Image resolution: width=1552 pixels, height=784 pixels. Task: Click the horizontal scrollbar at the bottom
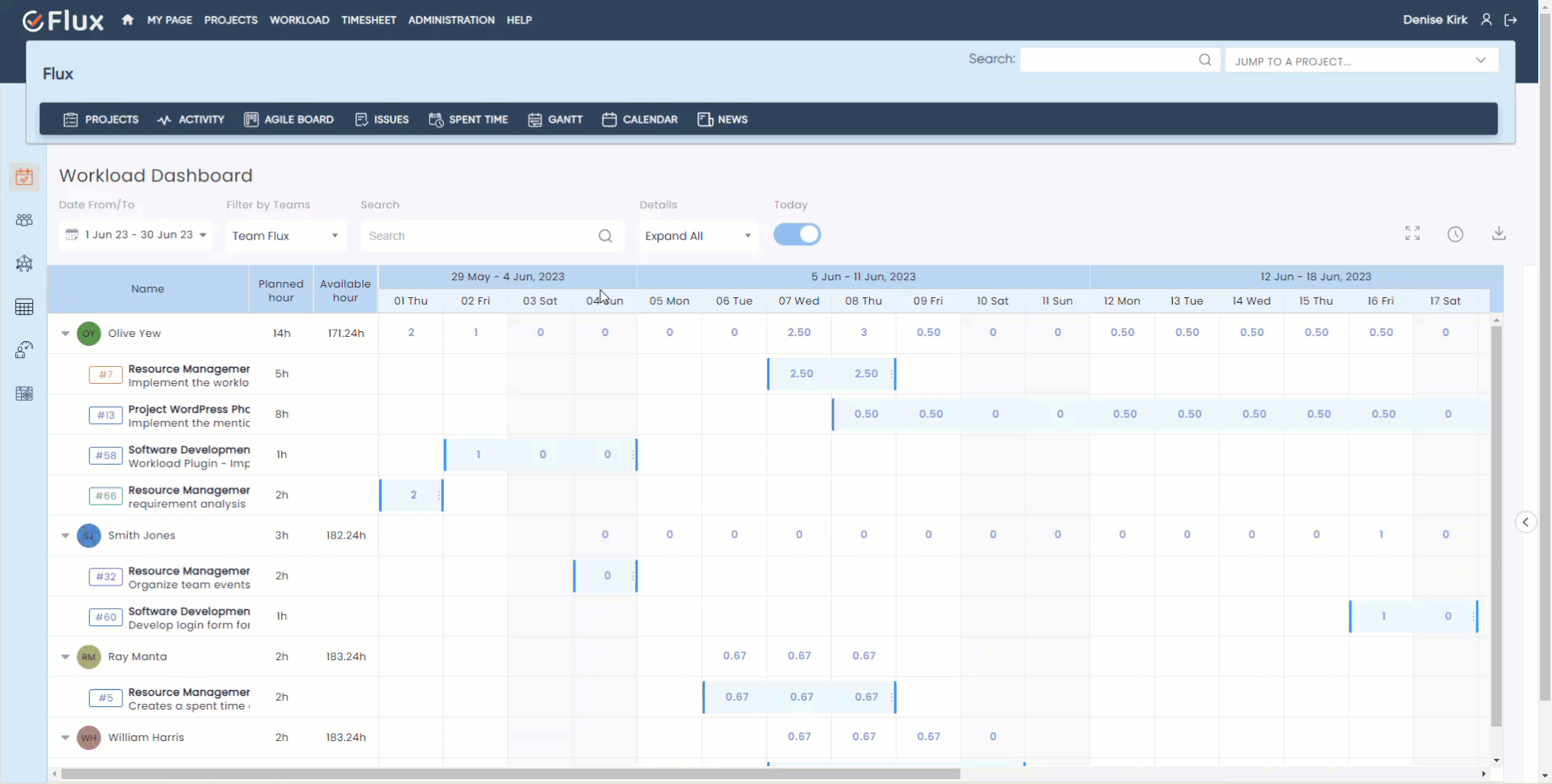point(510,773)
